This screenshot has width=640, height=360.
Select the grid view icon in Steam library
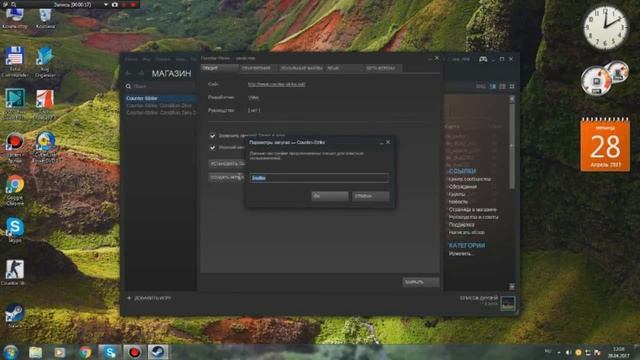[512, 87]
